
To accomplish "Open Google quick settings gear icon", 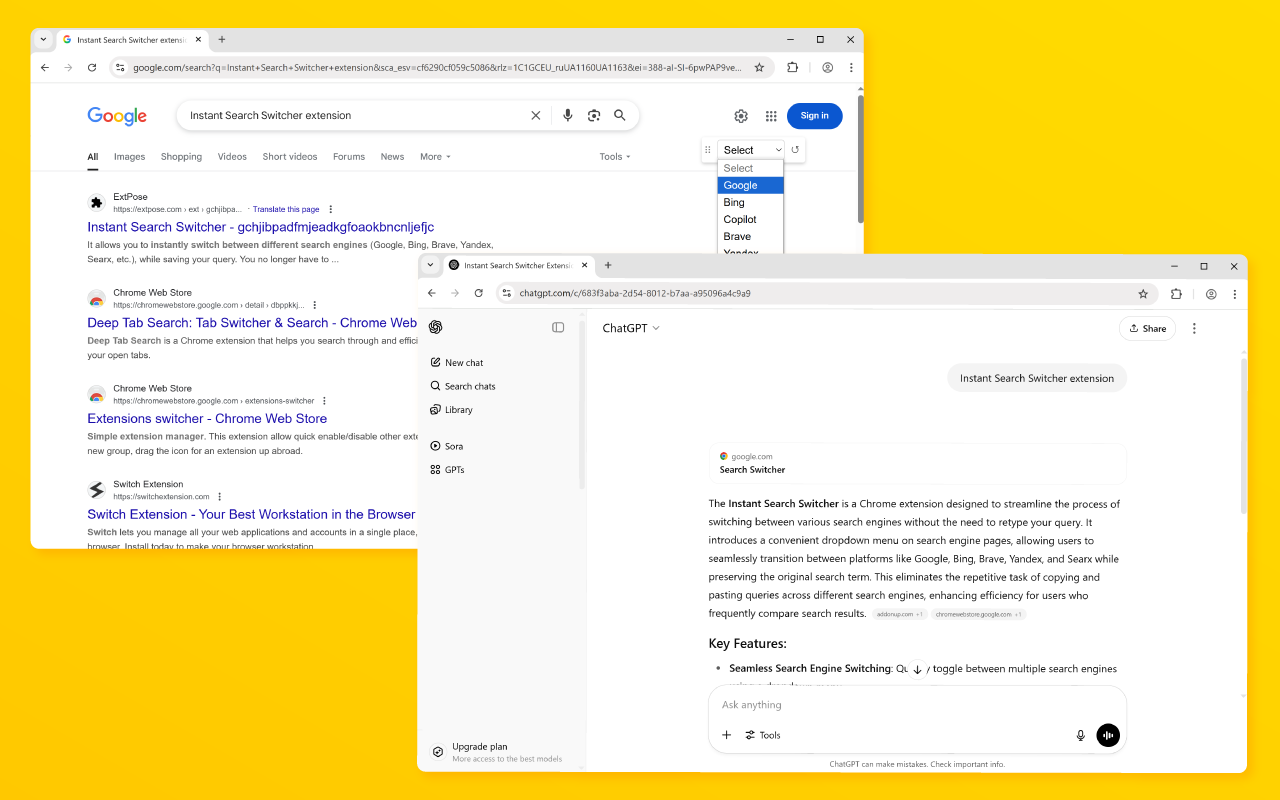I will point(741,116).
